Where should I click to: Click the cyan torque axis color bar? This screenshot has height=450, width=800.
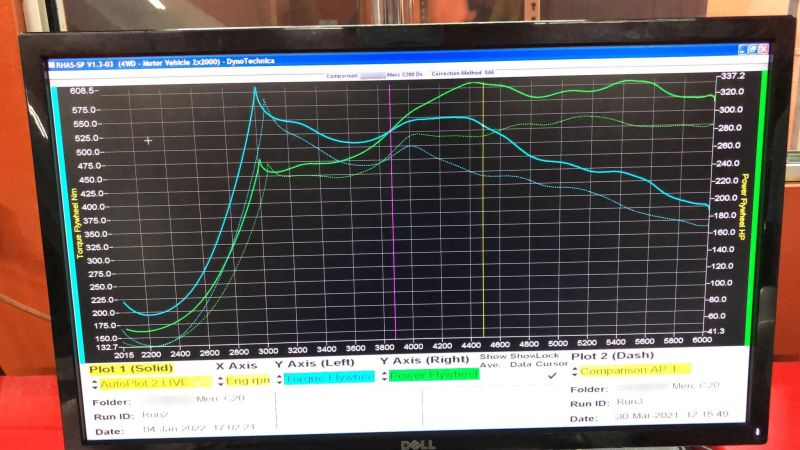tap(67, 219)
